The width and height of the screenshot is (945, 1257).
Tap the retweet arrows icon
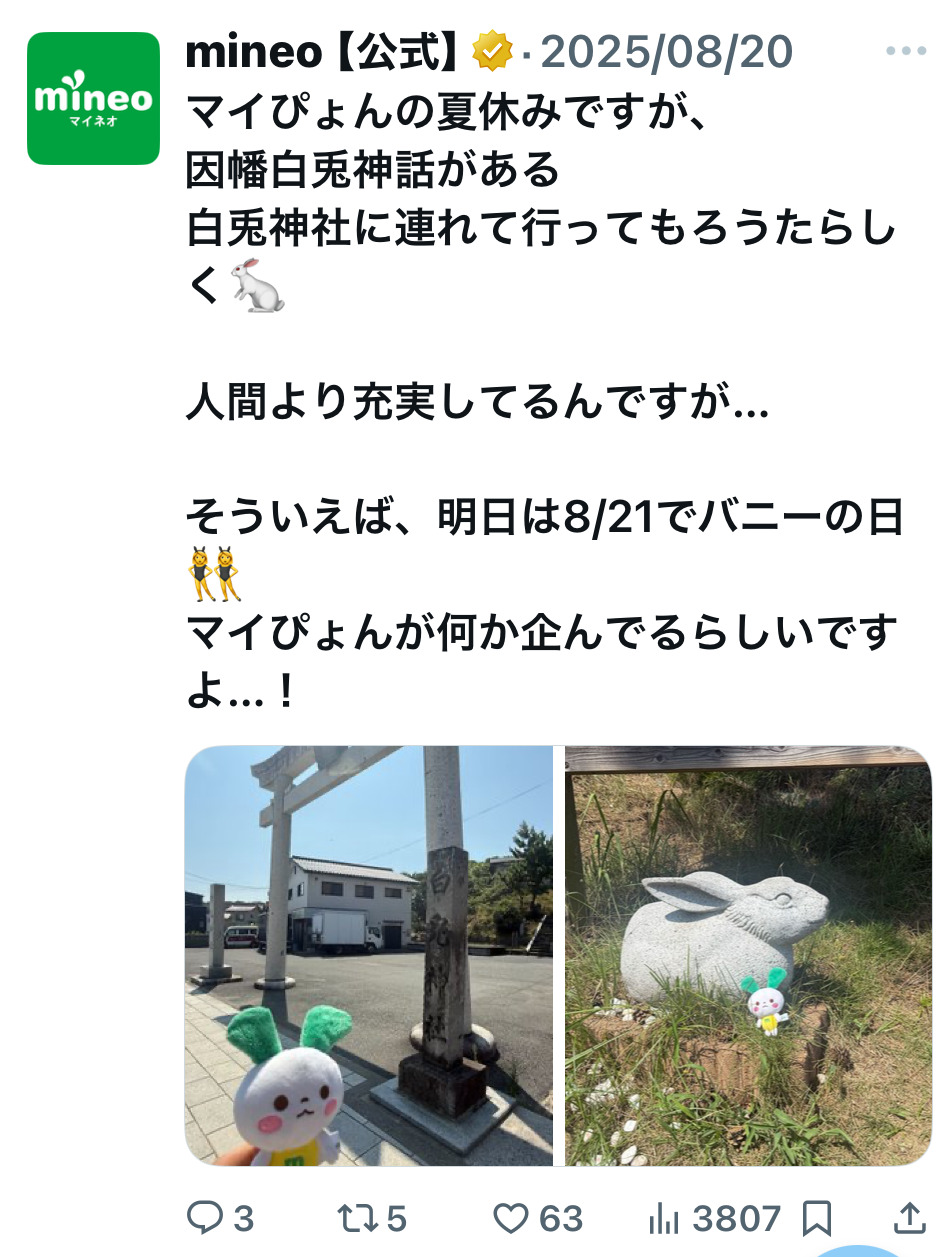(x=357, y=1217)
